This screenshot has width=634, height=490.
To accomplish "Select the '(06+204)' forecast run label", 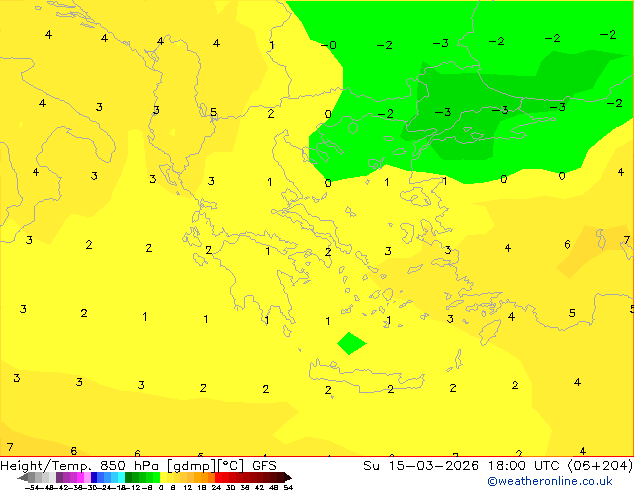I will [600, 466].
